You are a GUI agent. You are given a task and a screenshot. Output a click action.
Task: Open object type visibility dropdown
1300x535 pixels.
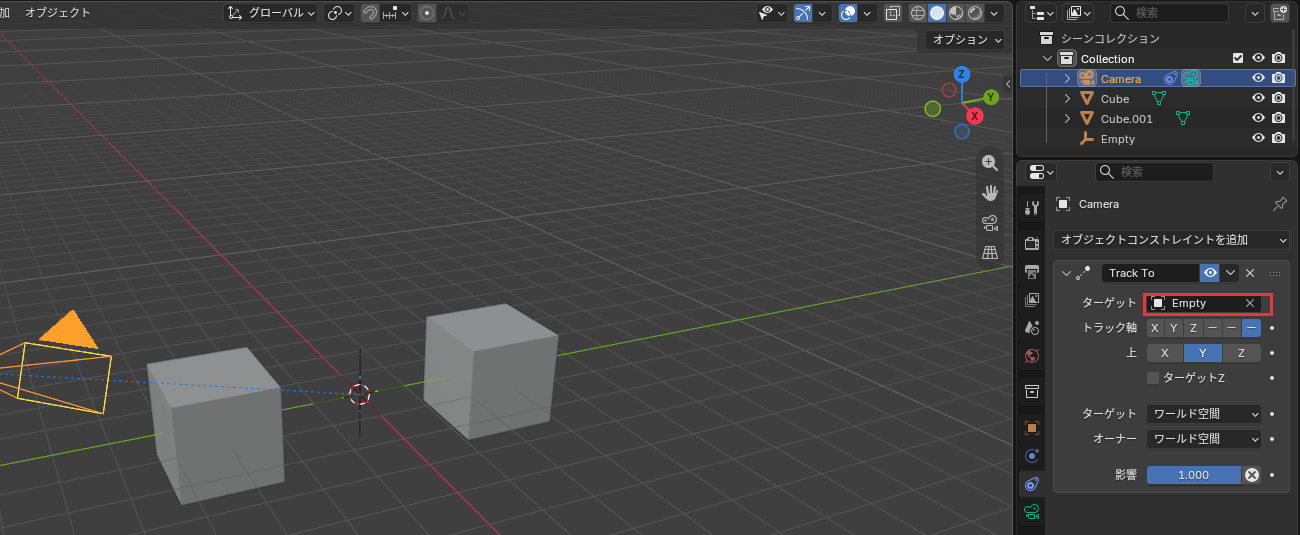(x=772, y=13)
